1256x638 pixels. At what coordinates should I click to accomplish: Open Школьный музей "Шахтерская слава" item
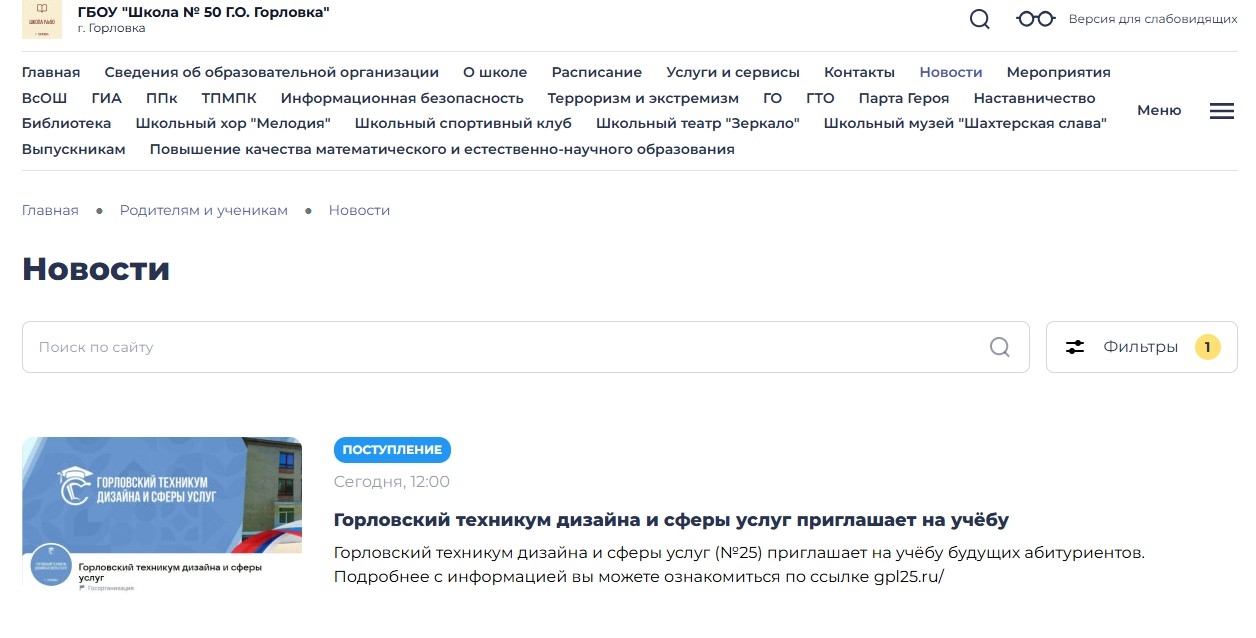pos(965,123)
